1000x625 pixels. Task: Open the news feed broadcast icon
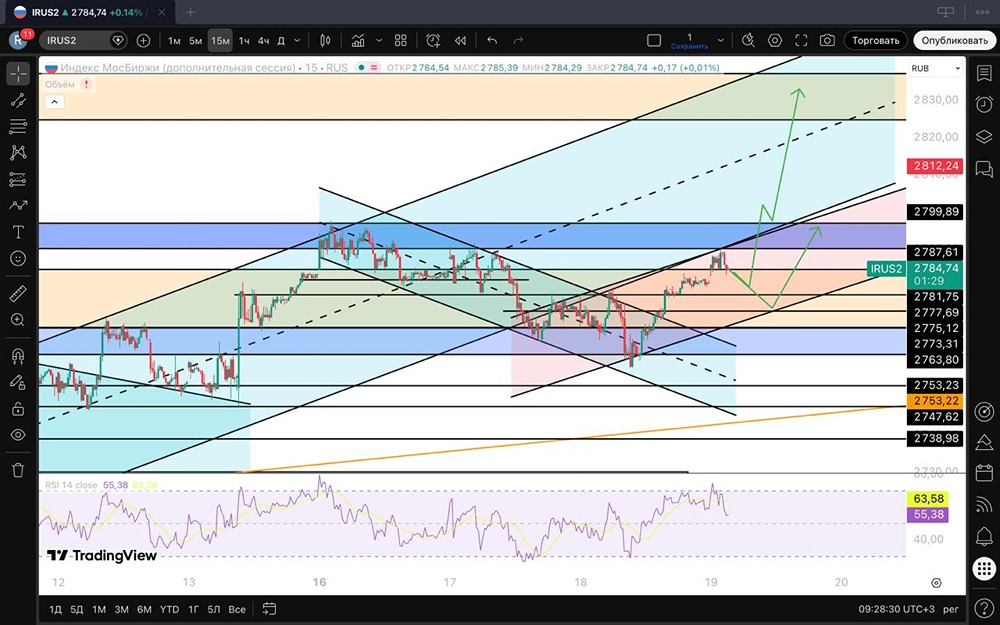[x=983, y=504]
